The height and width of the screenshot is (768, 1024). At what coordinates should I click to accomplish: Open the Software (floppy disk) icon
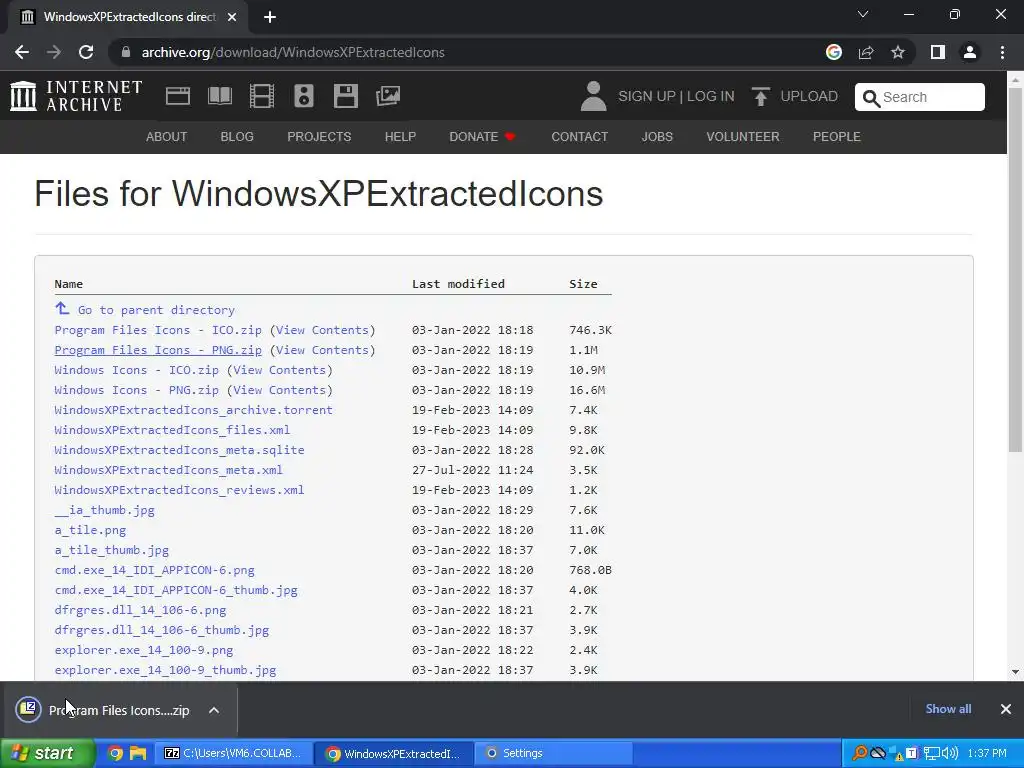coord(345,96)
